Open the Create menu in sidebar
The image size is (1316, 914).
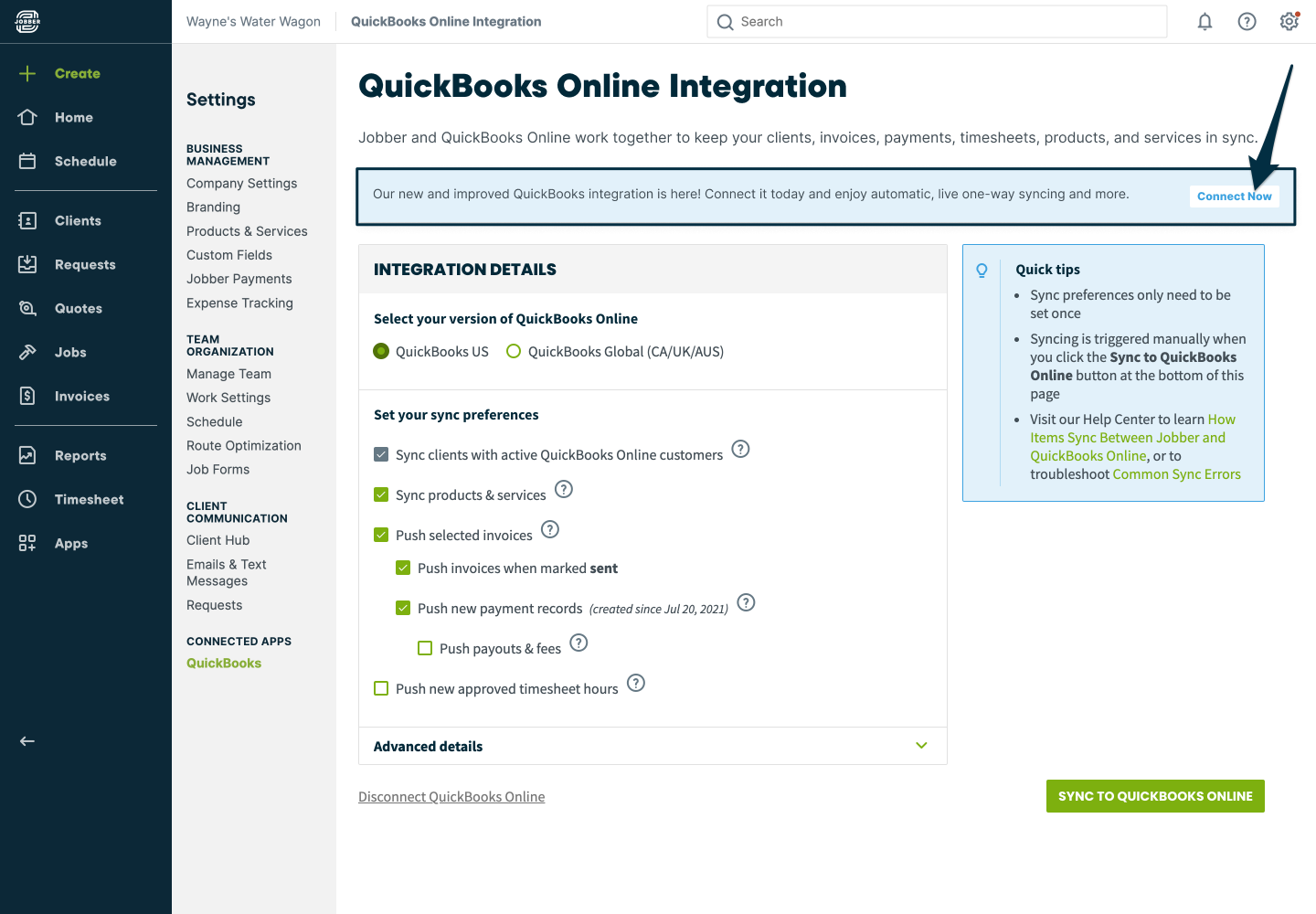(77, 73)
